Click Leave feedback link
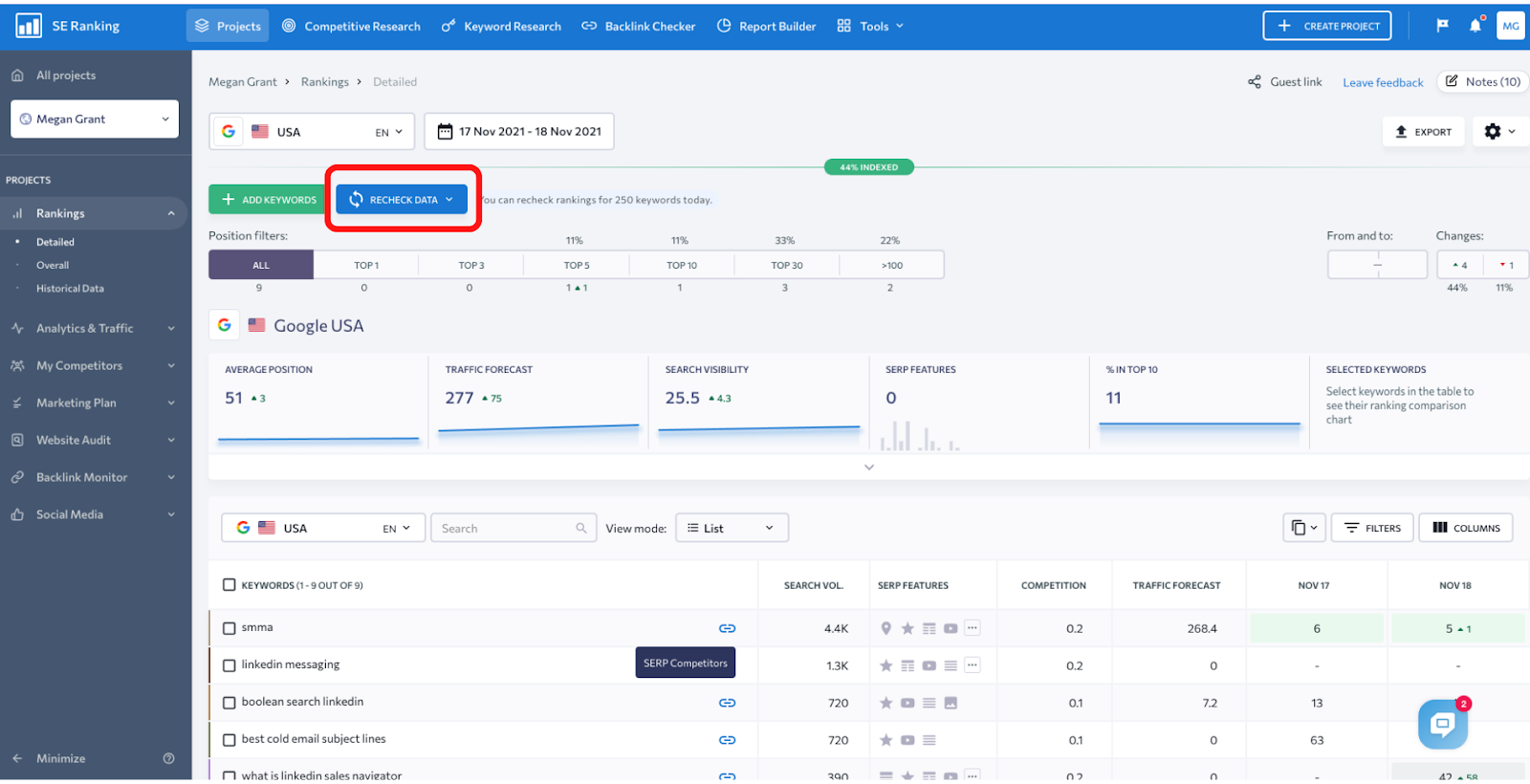The height and width of the screenshot is (784, 1530). point(1383,82)
